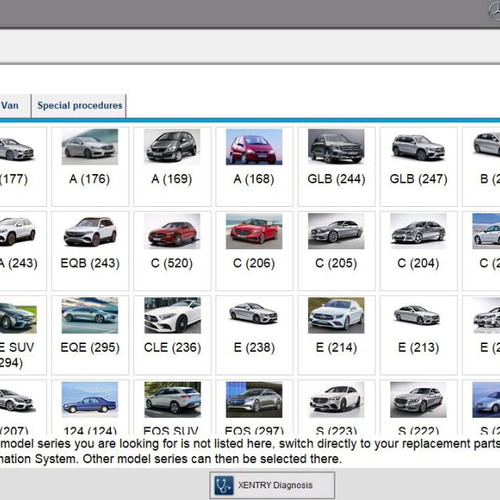Select the A (176) model thumbnail
500x500 pixels.
90,147
